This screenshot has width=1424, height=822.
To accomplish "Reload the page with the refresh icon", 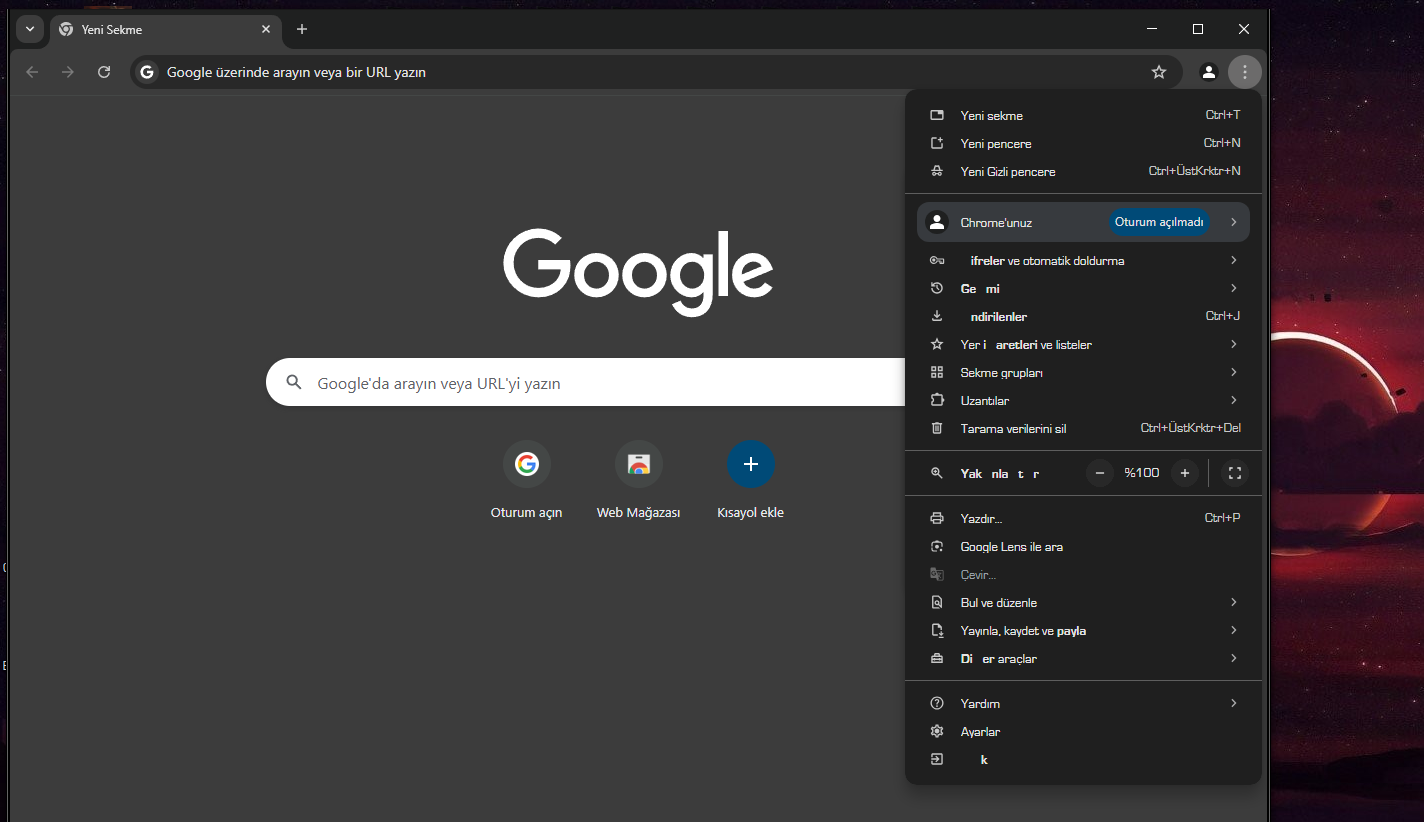I will (x=104, y=72).
